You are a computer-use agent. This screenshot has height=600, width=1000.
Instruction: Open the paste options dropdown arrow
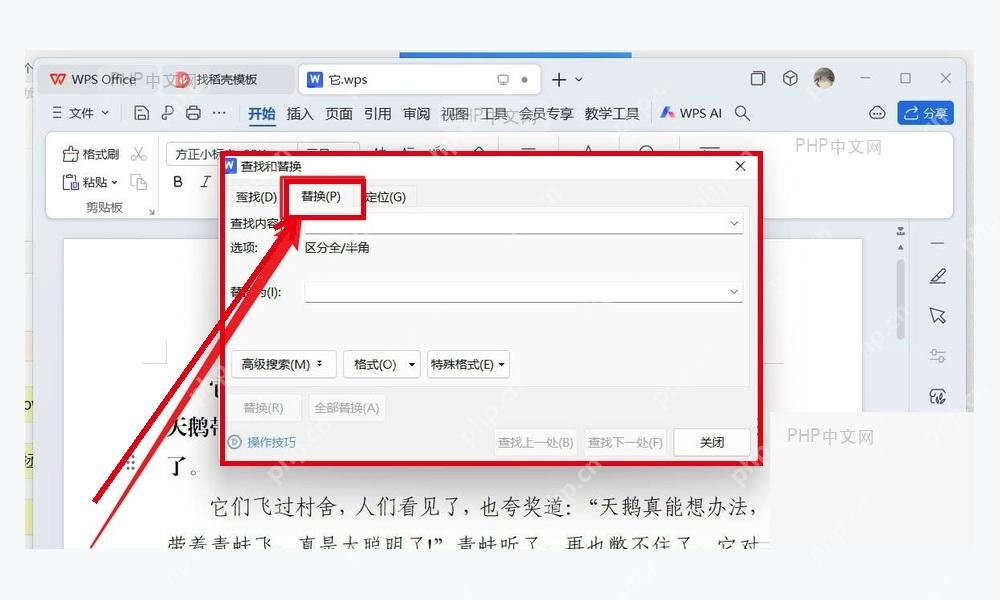(115, 182)
